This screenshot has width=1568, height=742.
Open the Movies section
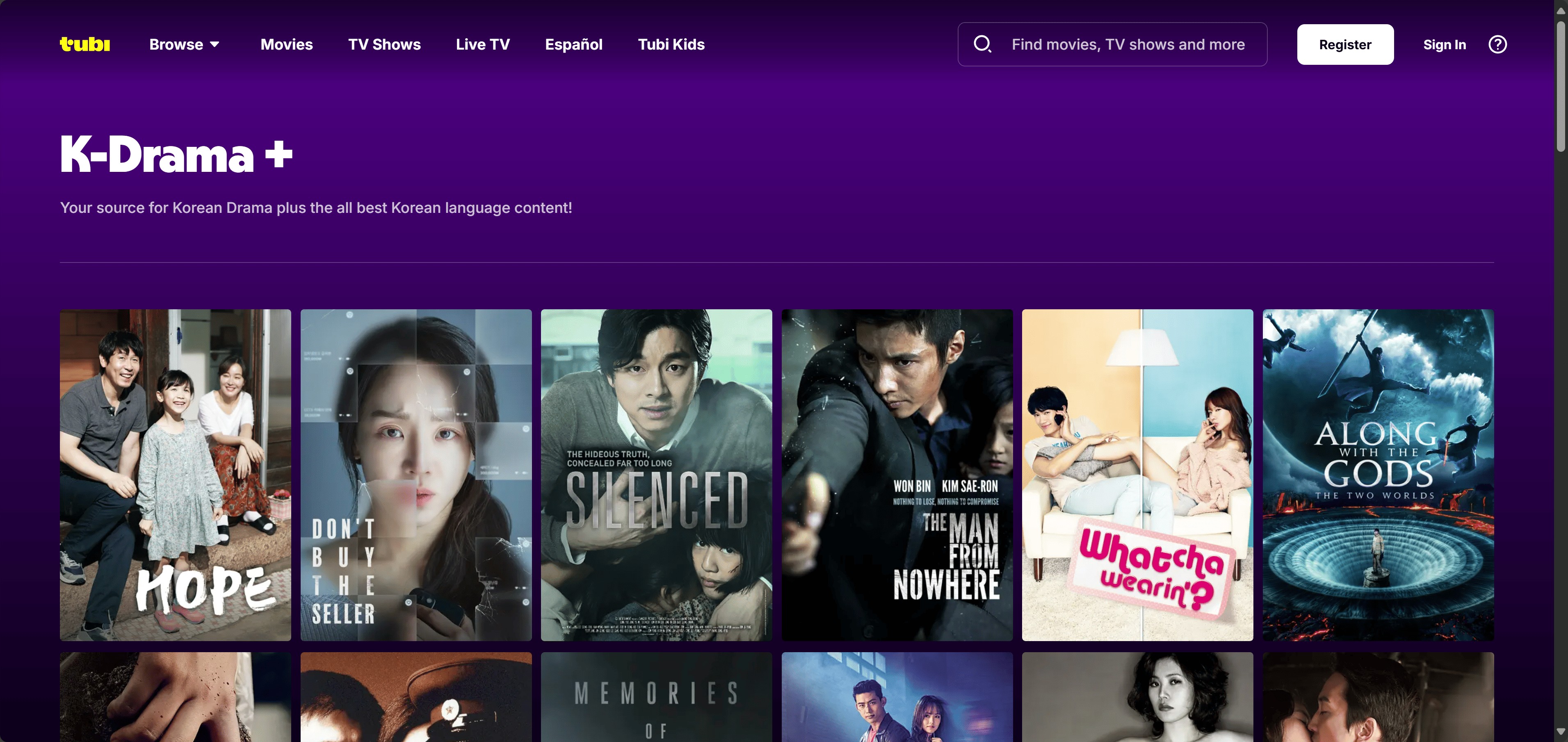click(x=287, y=44)
